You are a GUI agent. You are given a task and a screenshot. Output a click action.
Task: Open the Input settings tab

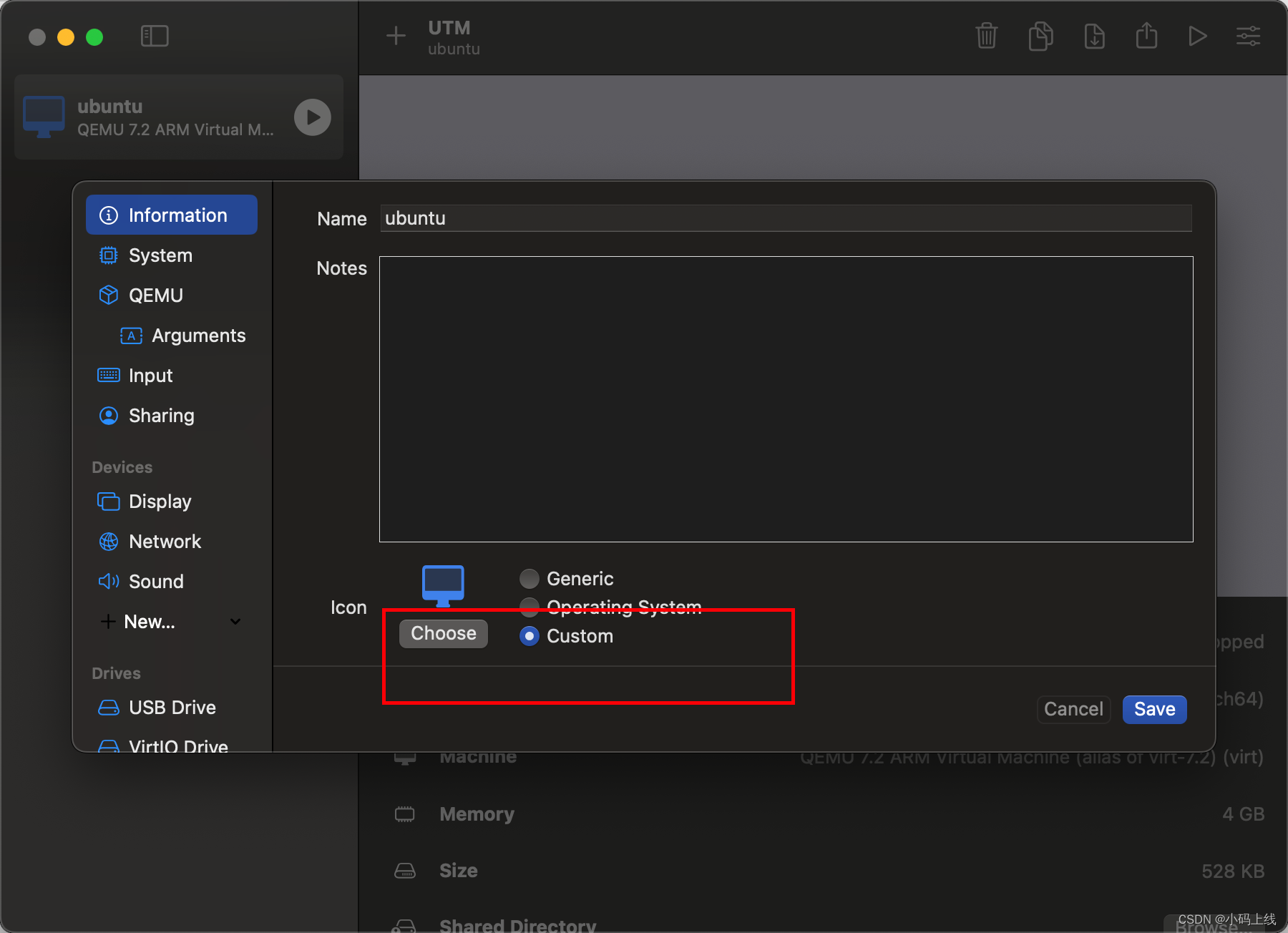(x=172, y=376)
